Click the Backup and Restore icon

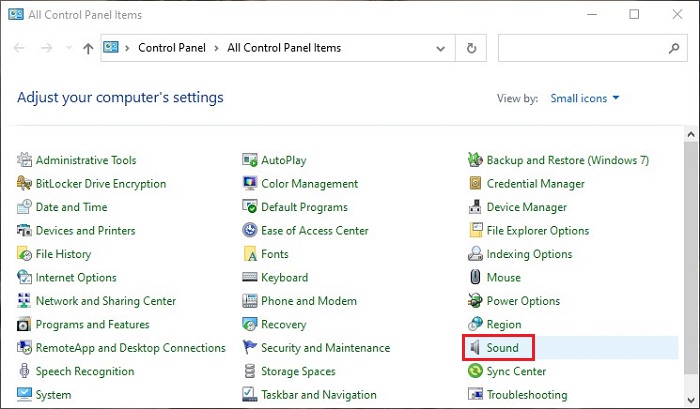(x=475, y=159)
